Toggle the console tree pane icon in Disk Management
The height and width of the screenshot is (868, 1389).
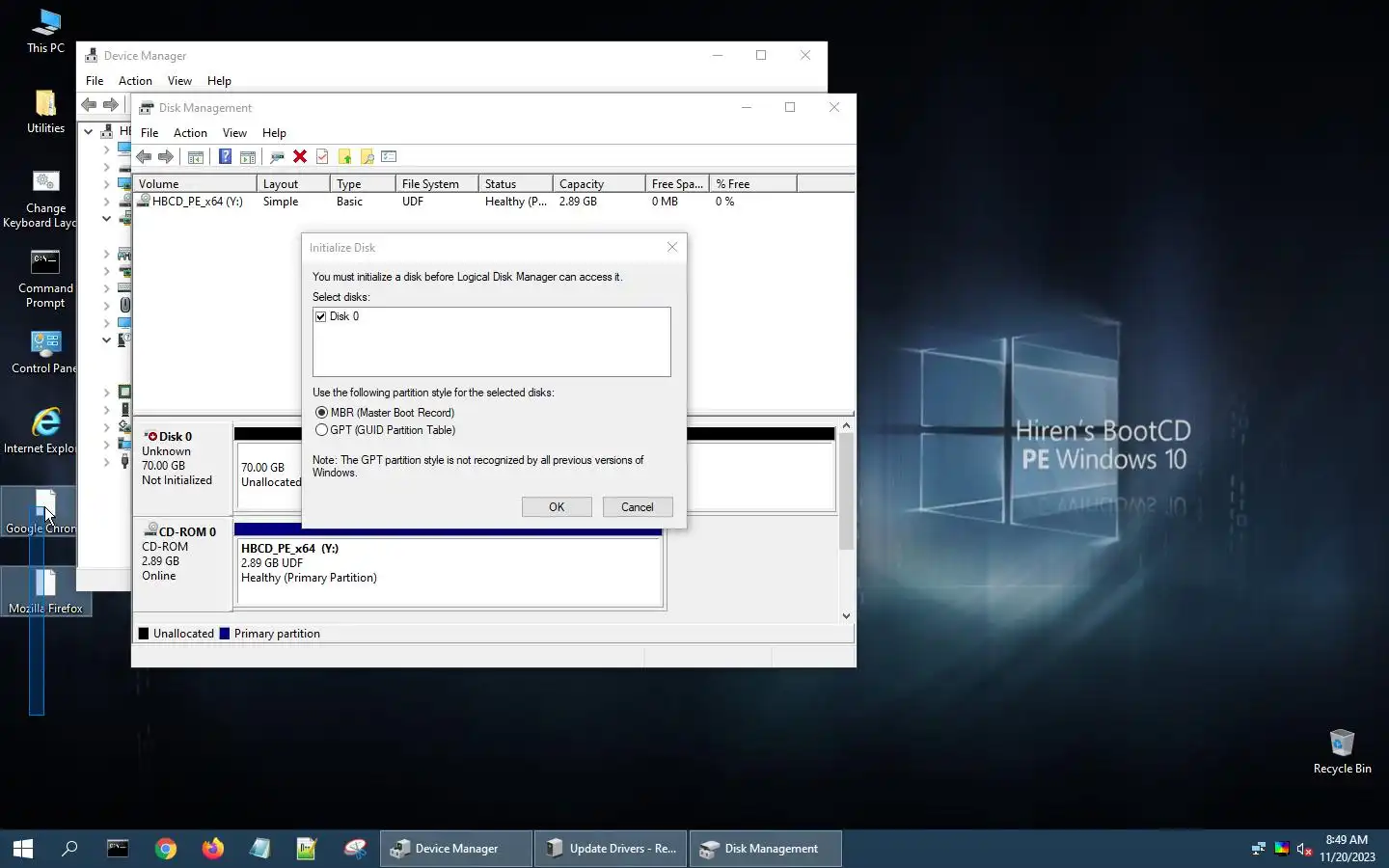click(196, 157)
